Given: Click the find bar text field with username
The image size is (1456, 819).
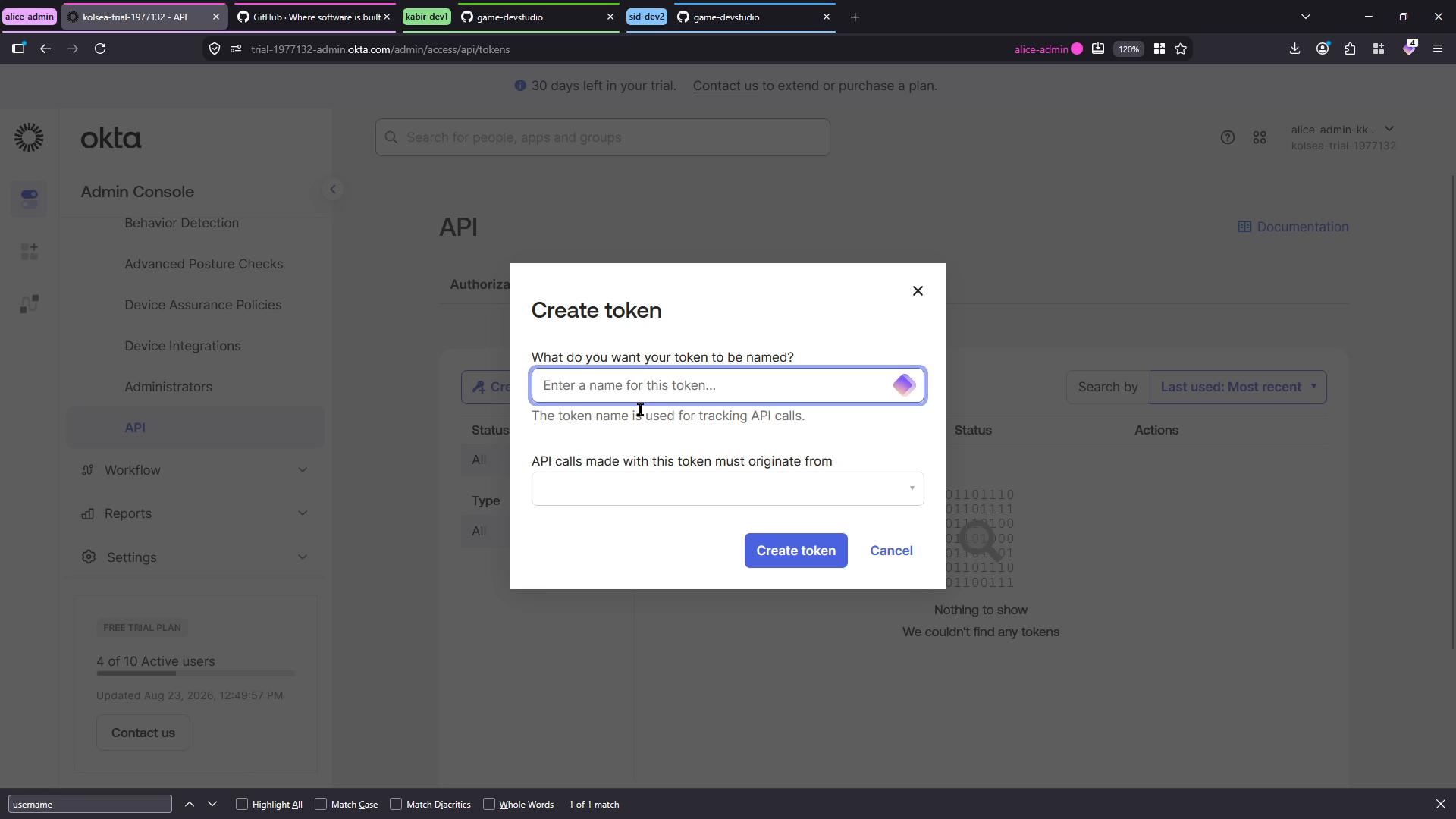Looking at the screenshot, I should point(90,804).
